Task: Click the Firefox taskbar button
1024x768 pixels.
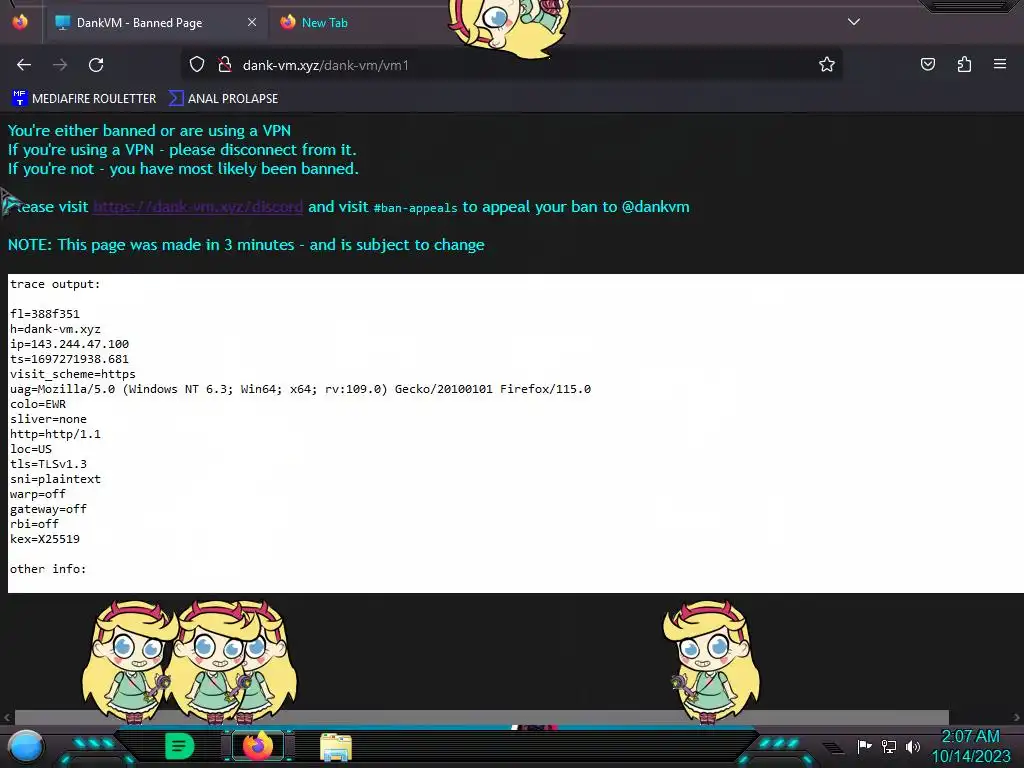Action: coord(257,746)
